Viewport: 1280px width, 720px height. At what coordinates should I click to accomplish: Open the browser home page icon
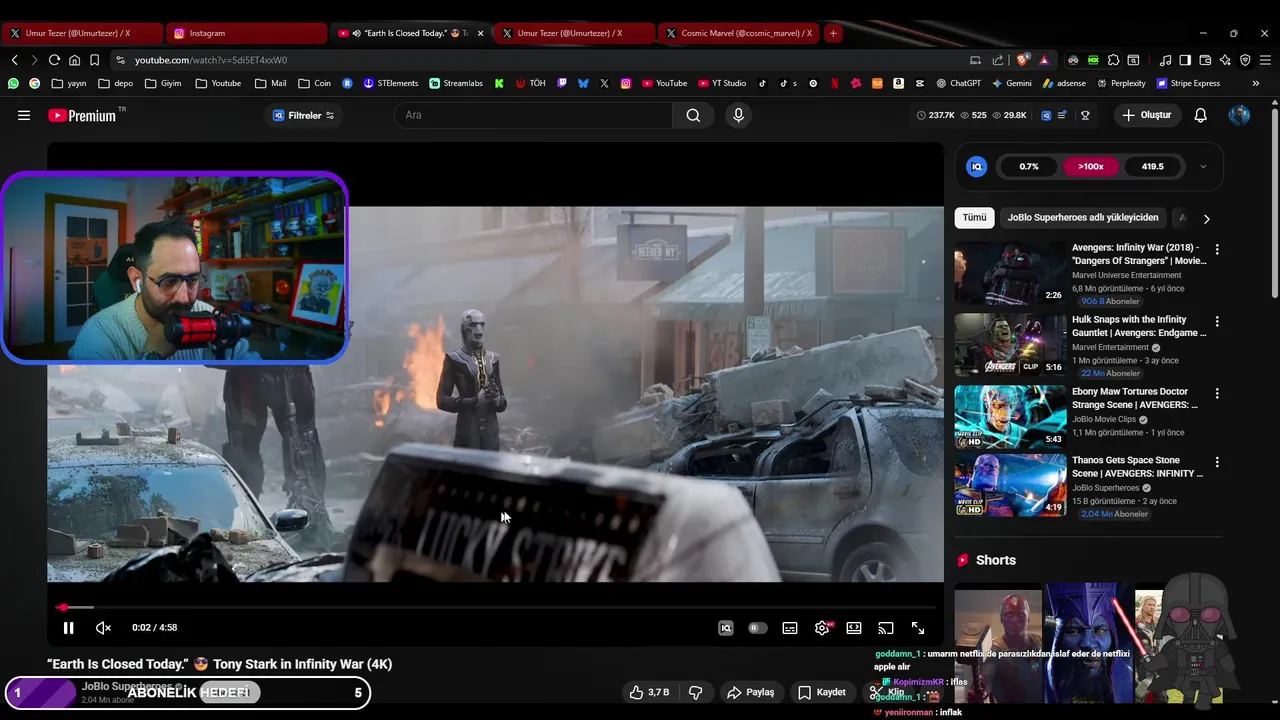pos(74,60)
